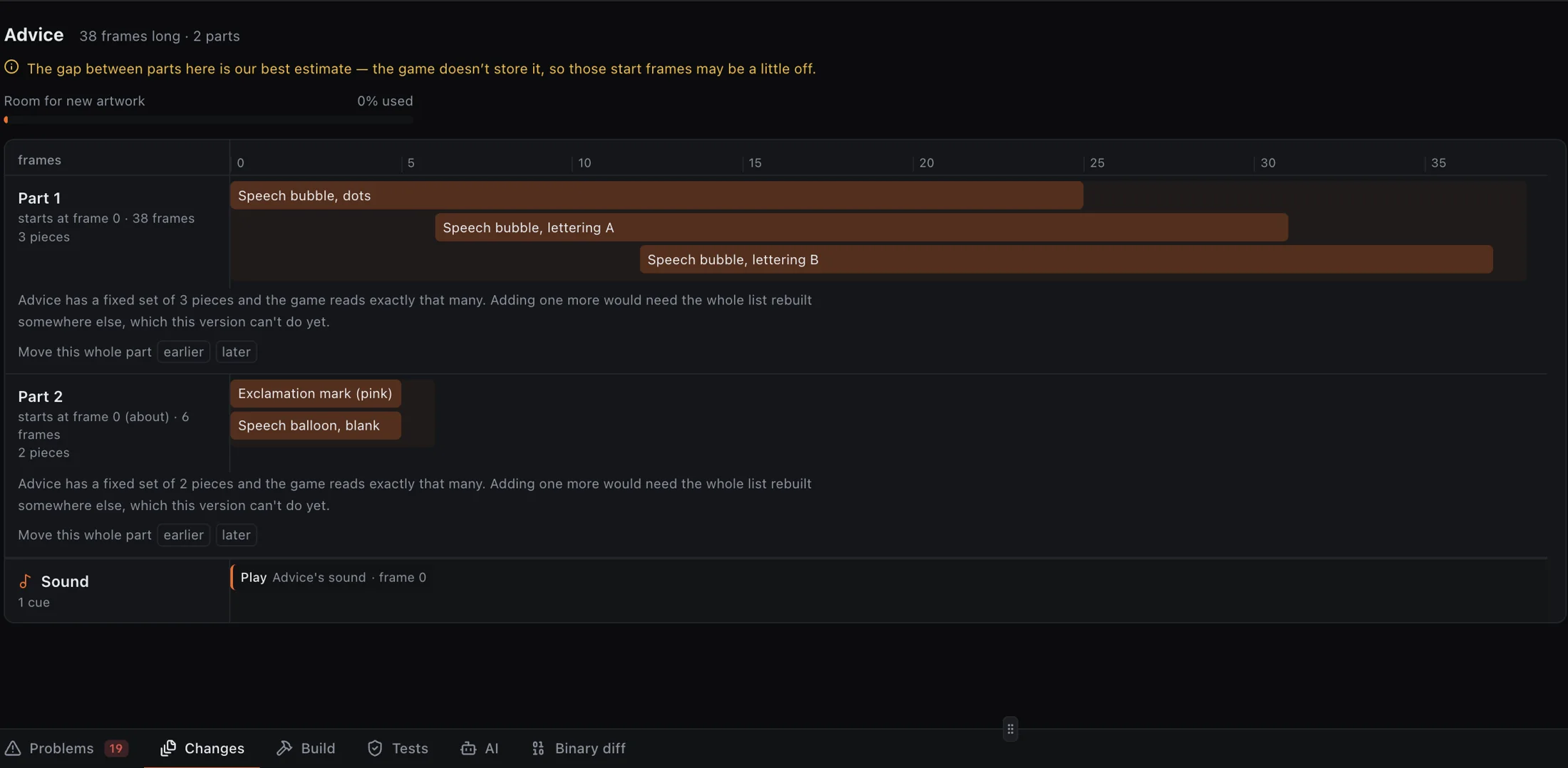Open the Binary diff tab

point(578,748)
